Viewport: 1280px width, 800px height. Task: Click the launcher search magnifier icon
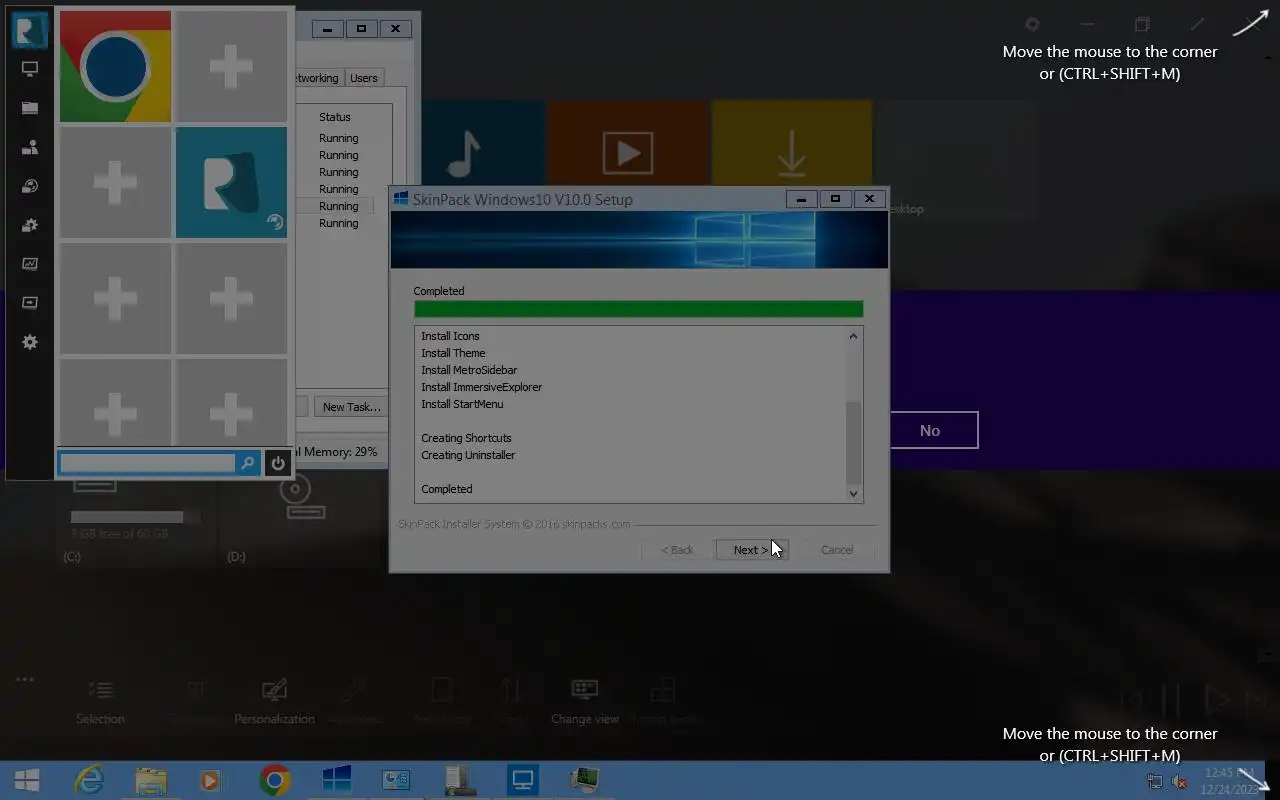tap(247, 463)
